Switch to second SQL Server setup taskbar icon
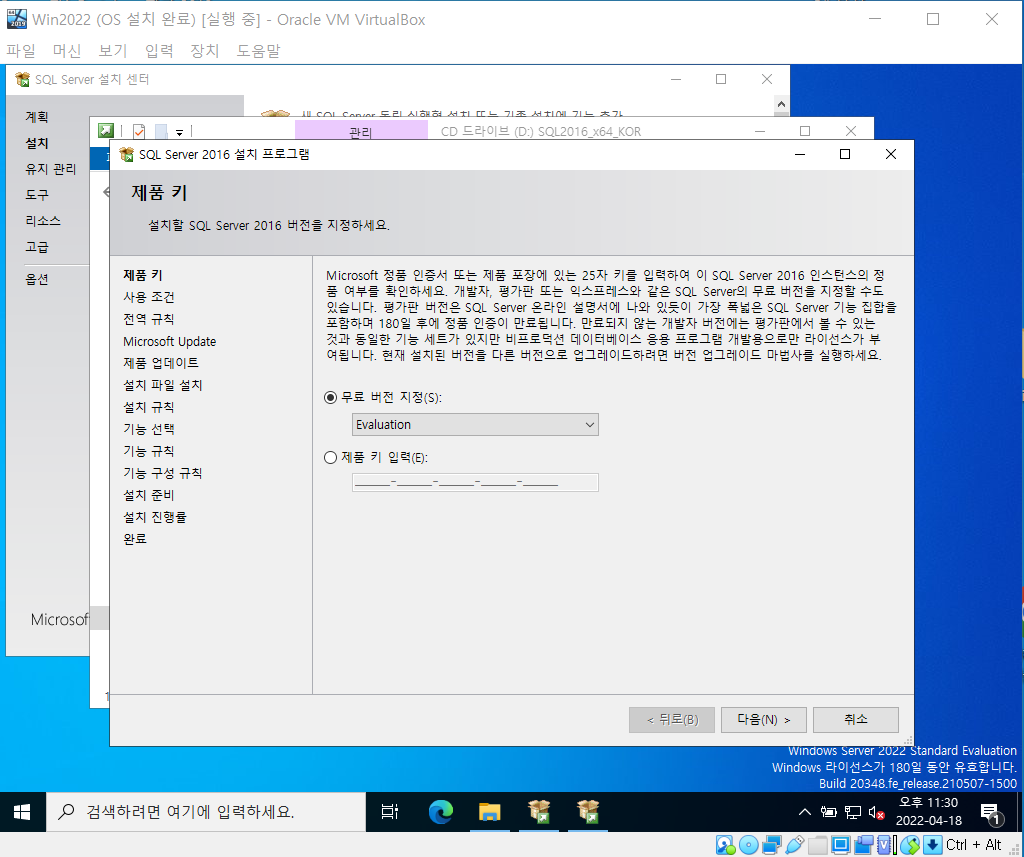Viewport: 1024px width, 857px height. pyautogui.click(x=588, y=812)
